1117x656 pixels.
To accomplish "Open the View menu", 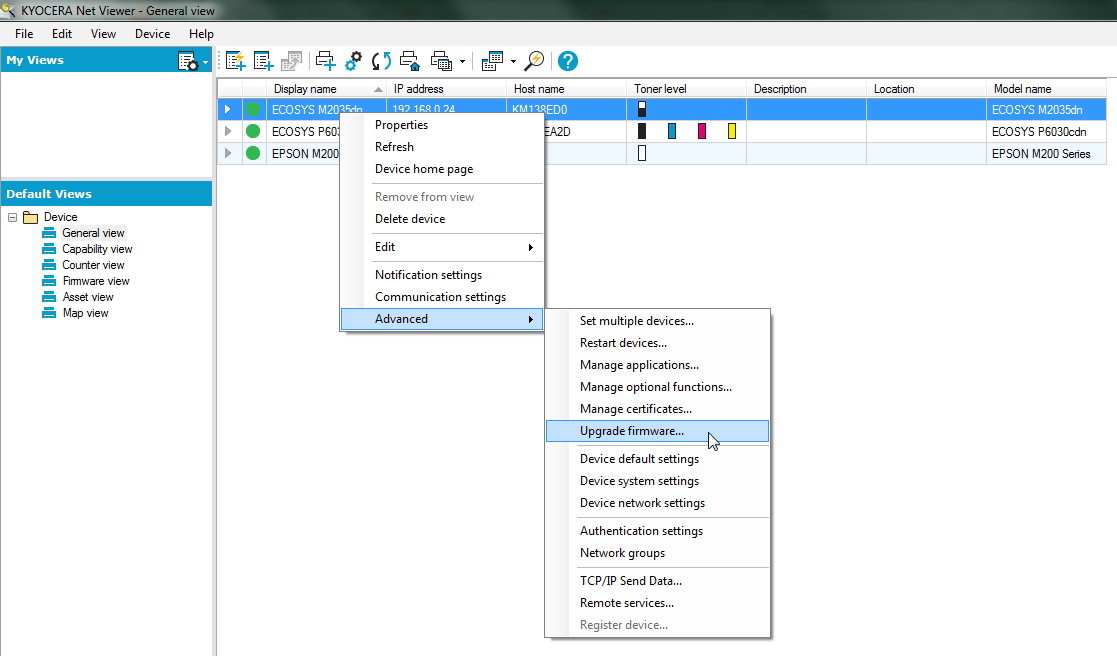I will [103, 33].
